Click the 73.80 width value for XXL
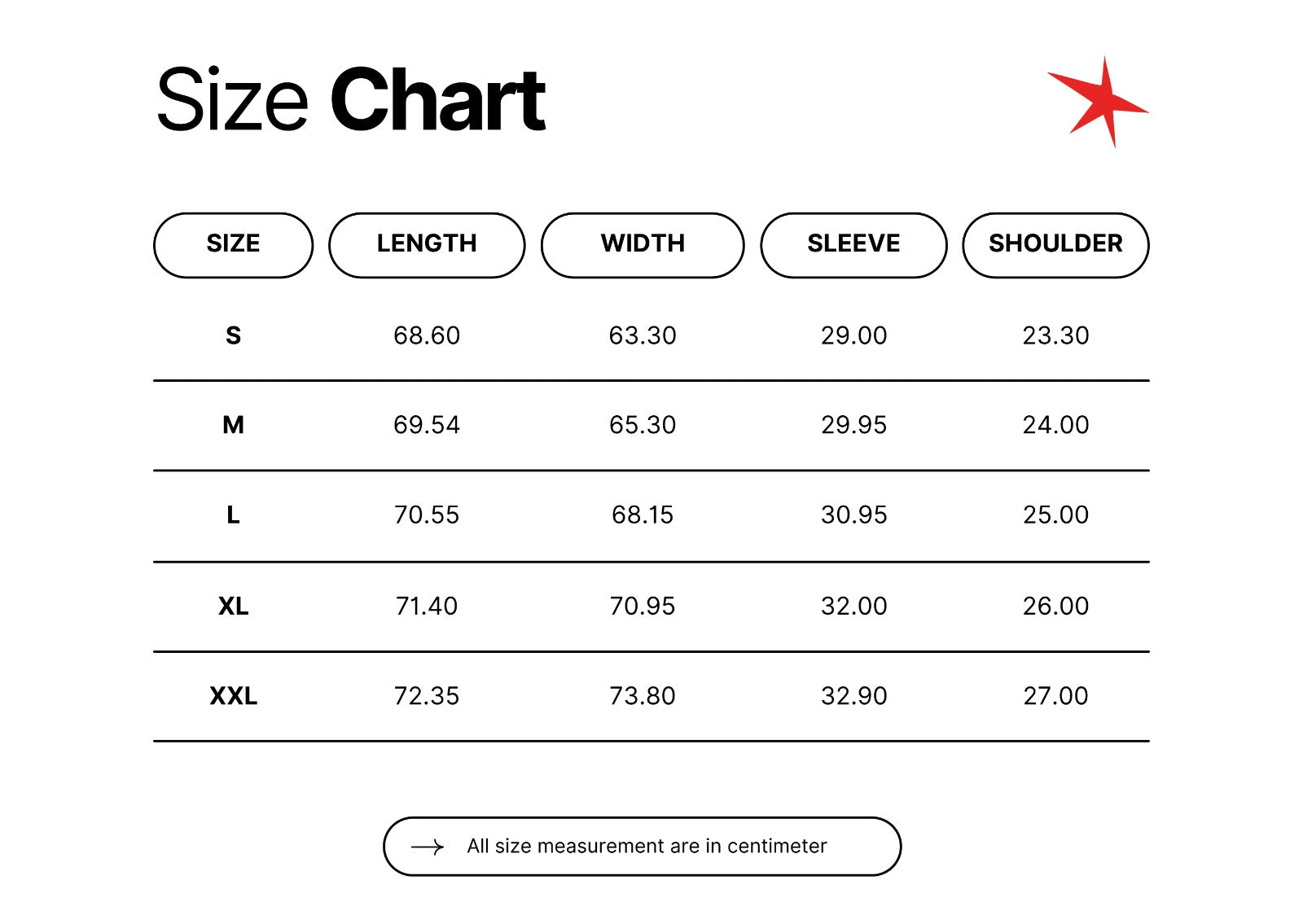 point(643,696)
